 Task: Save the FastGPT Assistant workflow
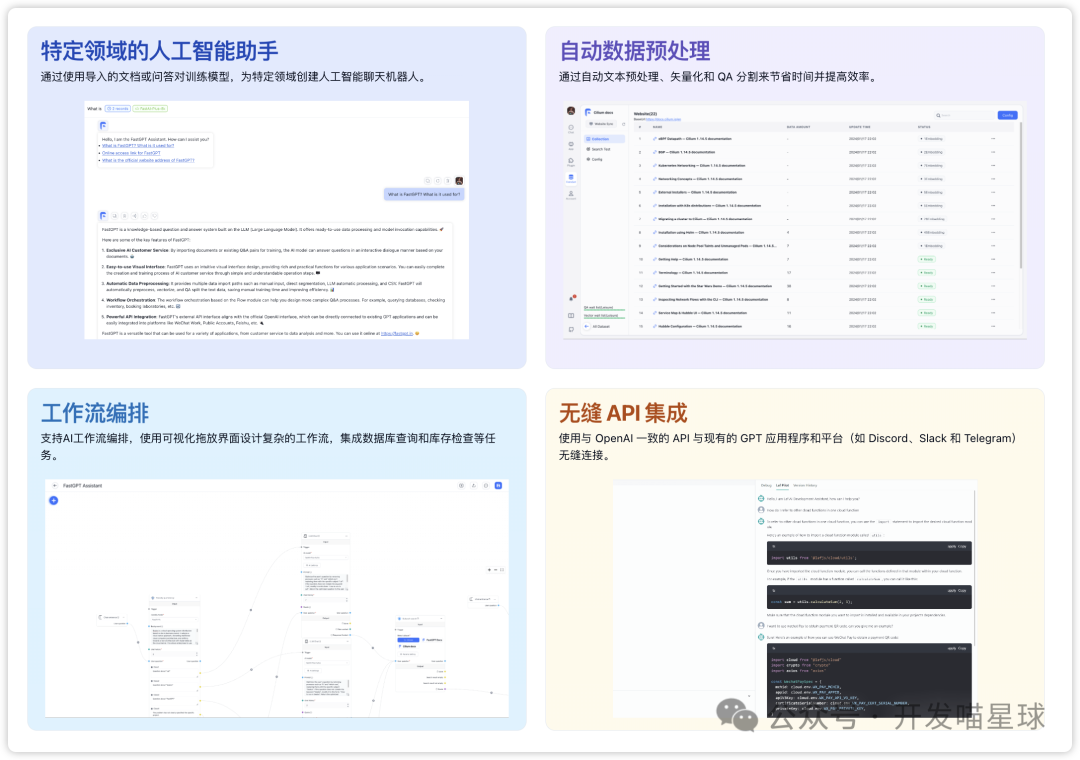(498, 485)
